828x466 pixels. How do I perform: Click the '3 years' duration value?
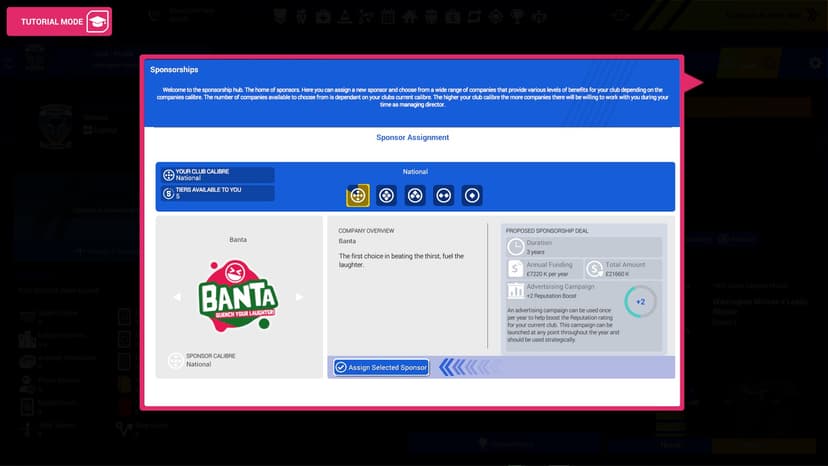(x=535, y=252)
